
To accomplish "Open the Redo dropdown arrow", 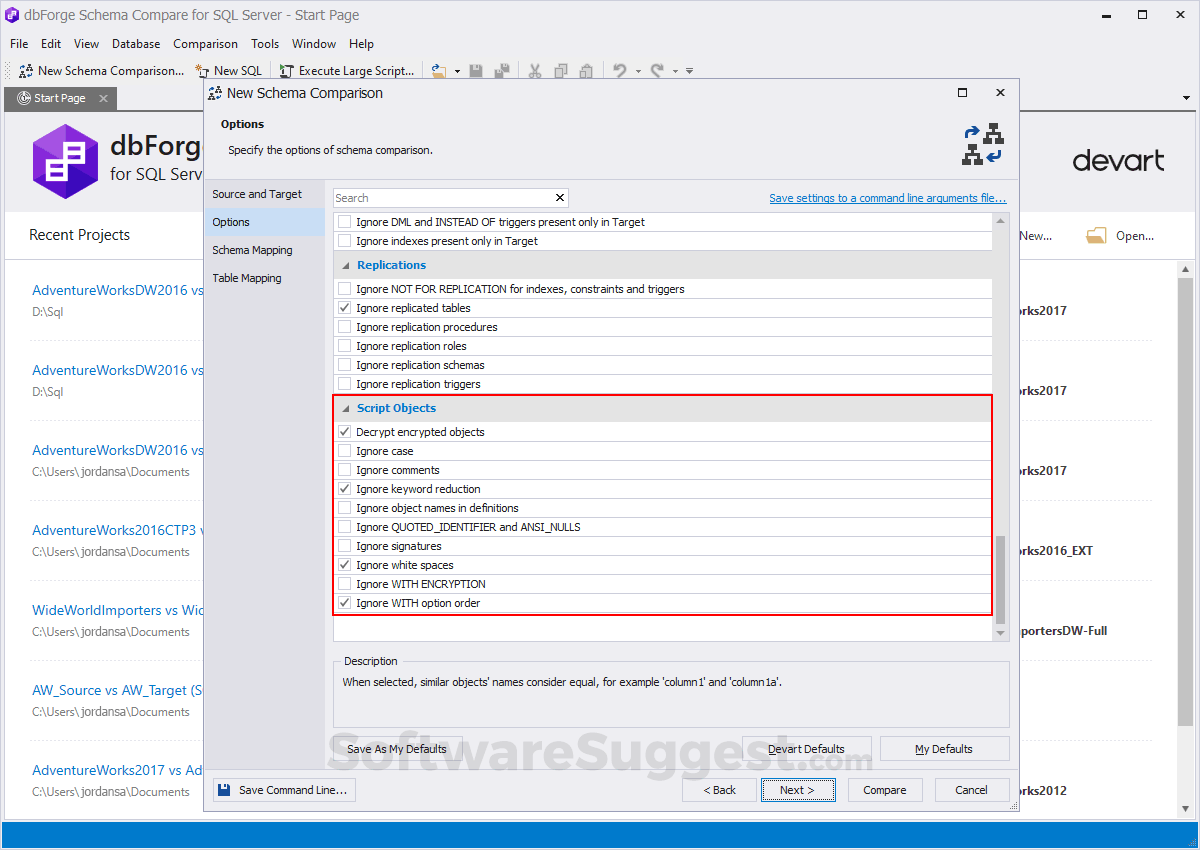I will pos(674,70).
